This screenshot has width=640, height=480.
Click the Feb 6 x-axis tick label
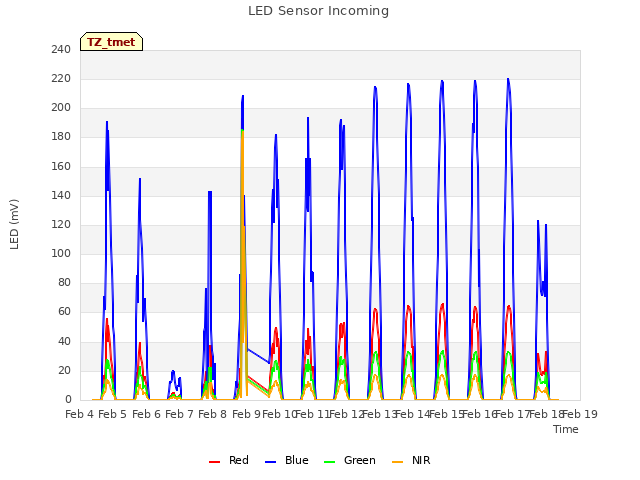coord(147,414)
